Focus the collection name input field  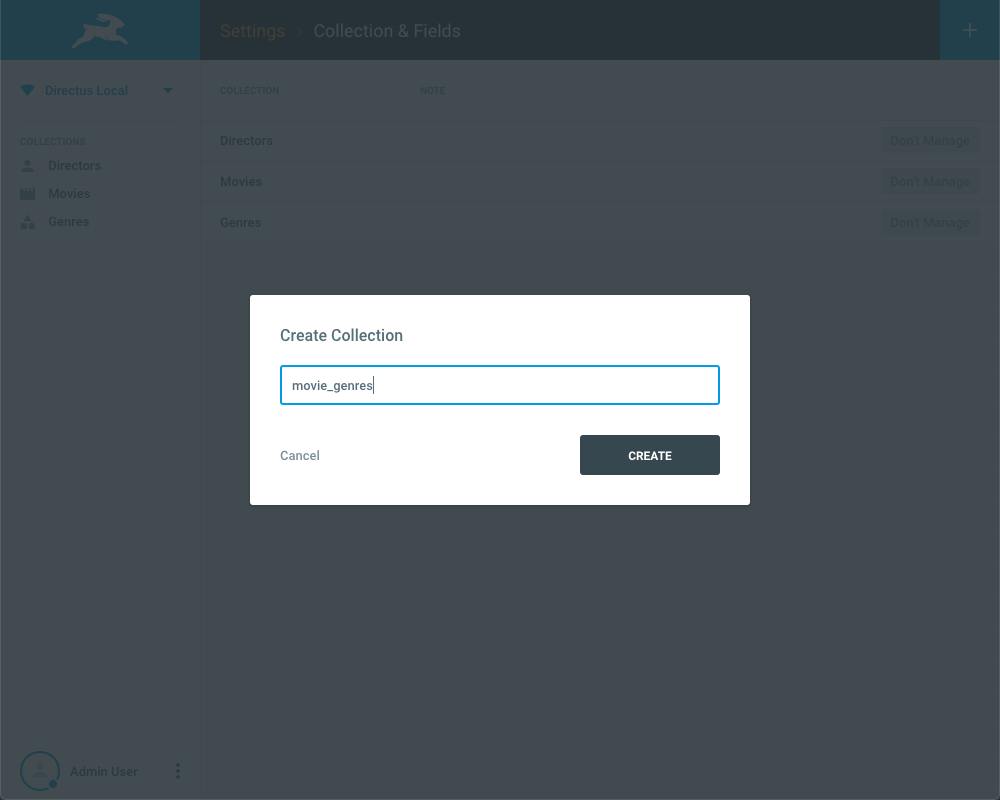pos(499,385)
